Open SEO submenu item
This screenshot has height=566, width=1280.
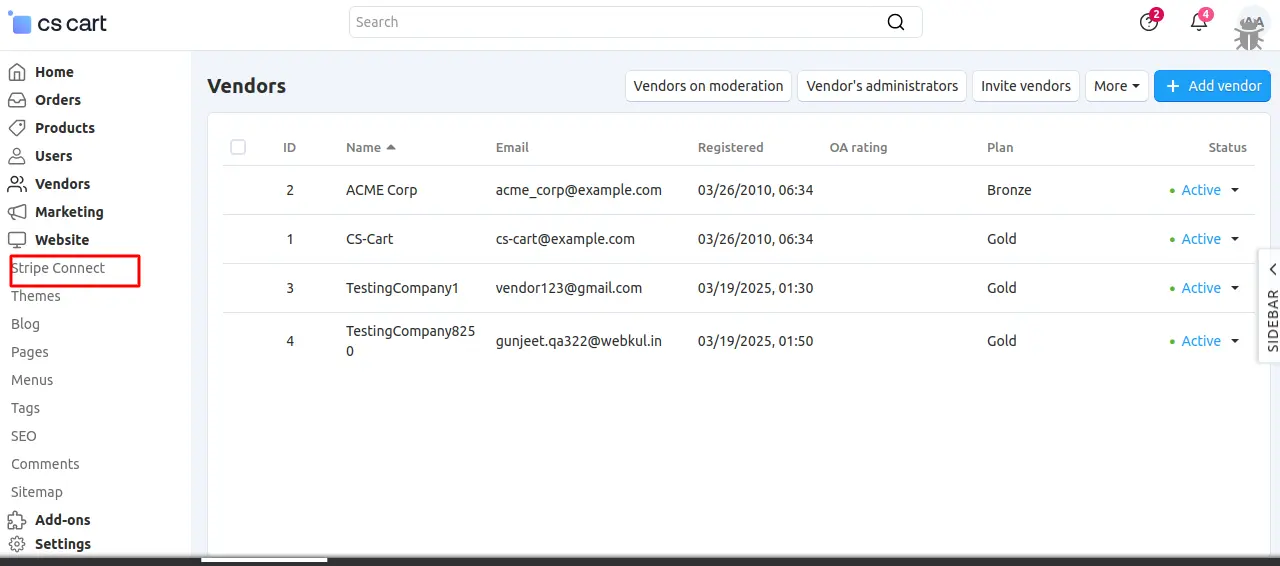[x=24, y=436]
